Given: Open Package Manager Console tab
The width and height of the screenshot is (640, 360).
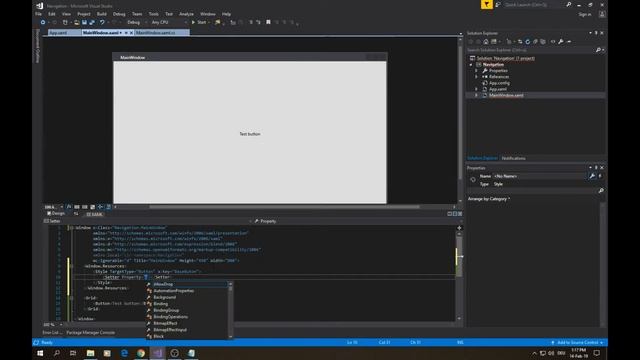Looking at the screenshot, I should pyautogui.click(x=91, y=333).
